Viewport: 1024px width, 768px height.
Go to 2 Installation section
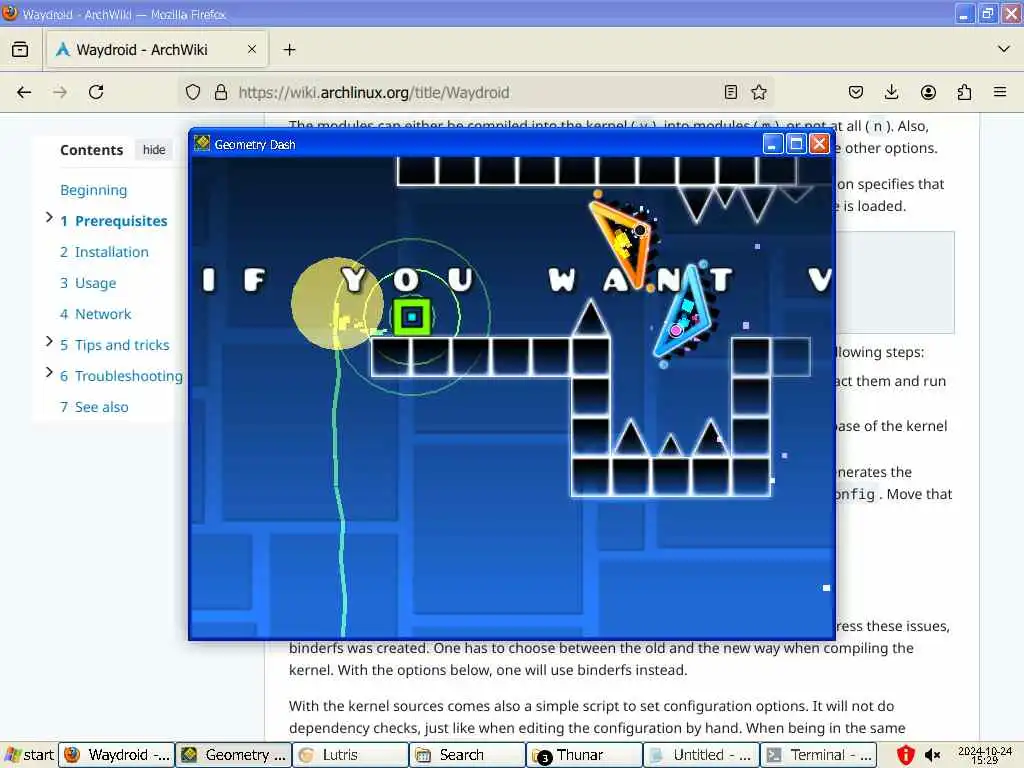tap(104, 252)
